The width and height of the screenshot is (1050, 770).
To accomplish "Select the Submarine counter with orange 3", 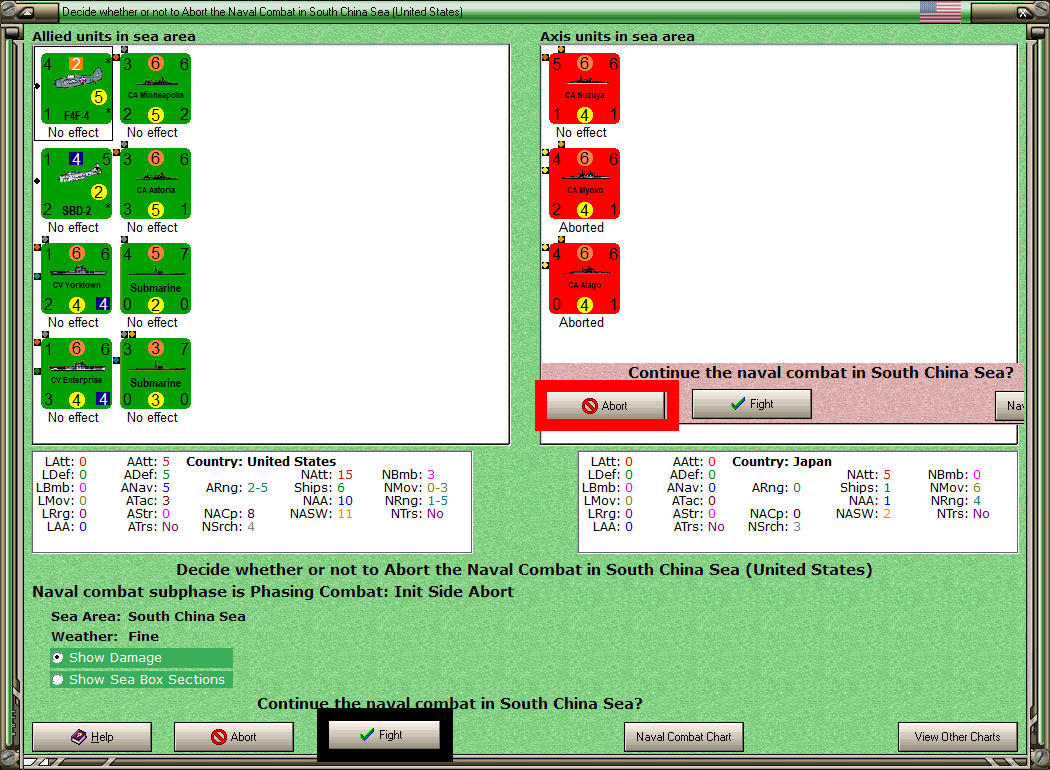I will tap(155, 374).
